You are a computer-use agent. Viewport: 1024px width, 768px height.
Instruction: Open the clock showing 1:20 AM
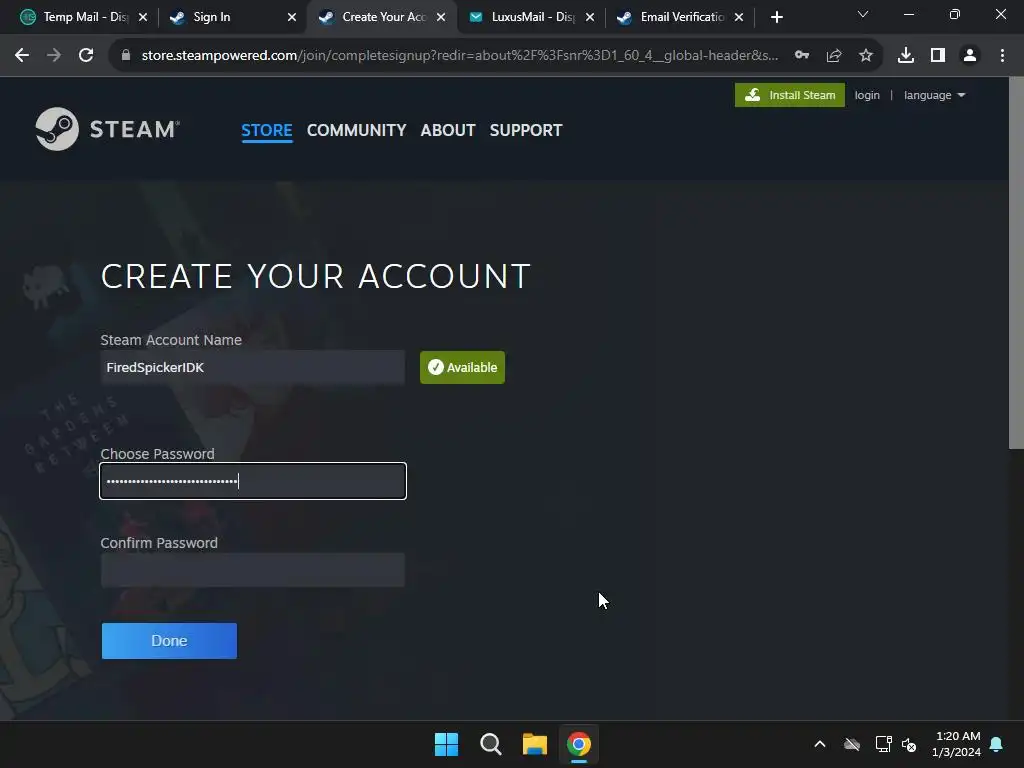[x=957, y=744]
